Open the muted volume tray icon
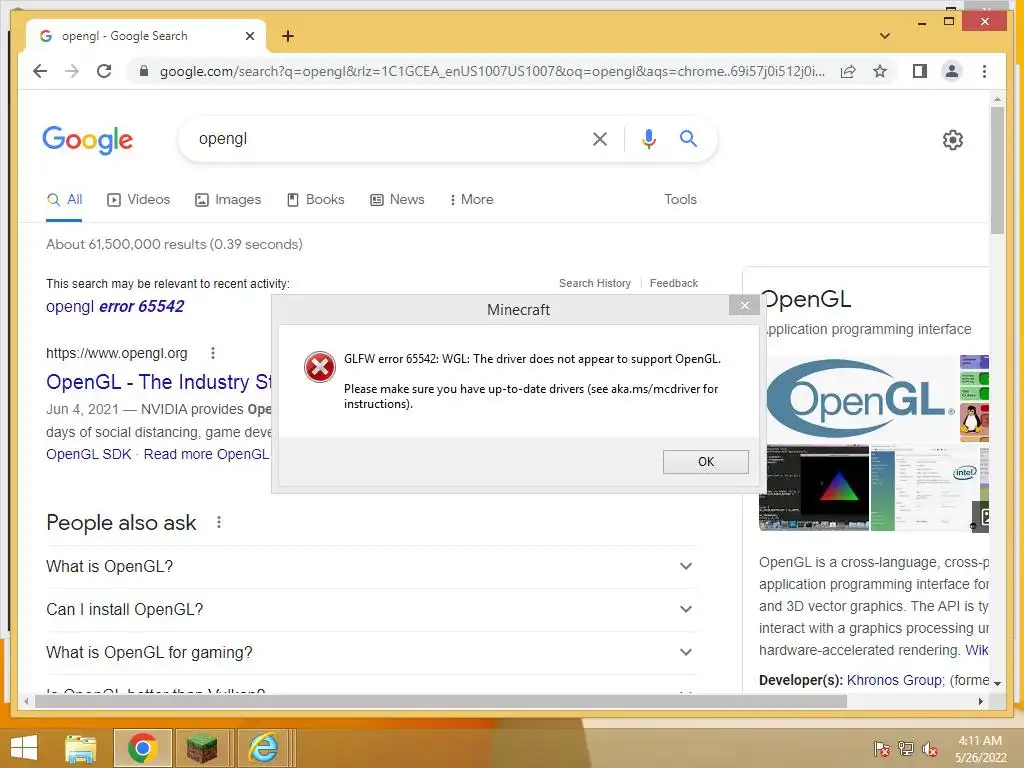This screenshot has width=1024, height=768. click(x=929, y=749)
